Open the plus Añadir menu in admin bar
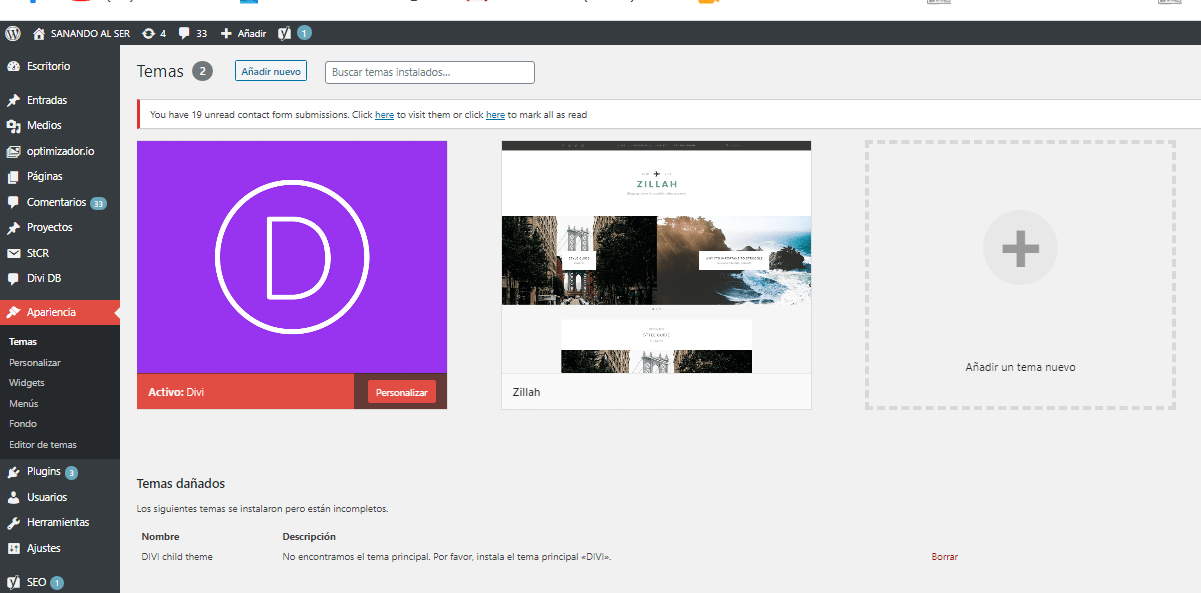Image resolution: width=1201 pixels, height=593 pixels. pos(243,33)
